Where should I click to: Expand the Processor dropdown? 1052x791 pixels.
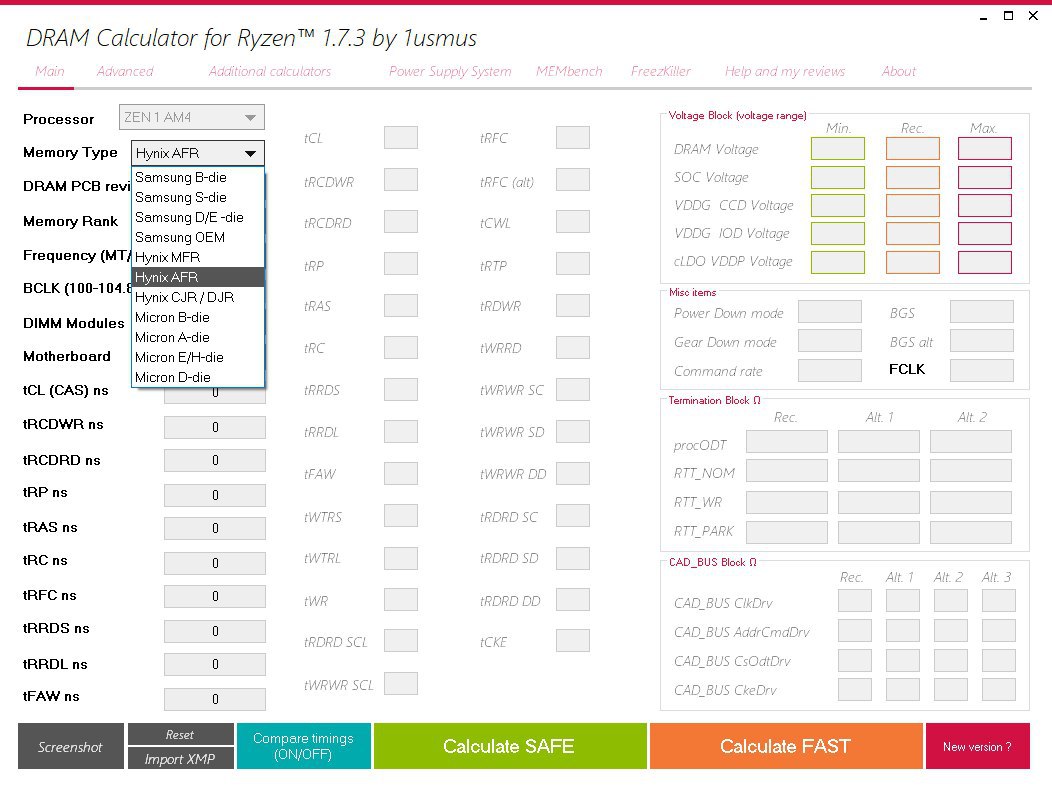pyautogui.click(x=192, y=117)
